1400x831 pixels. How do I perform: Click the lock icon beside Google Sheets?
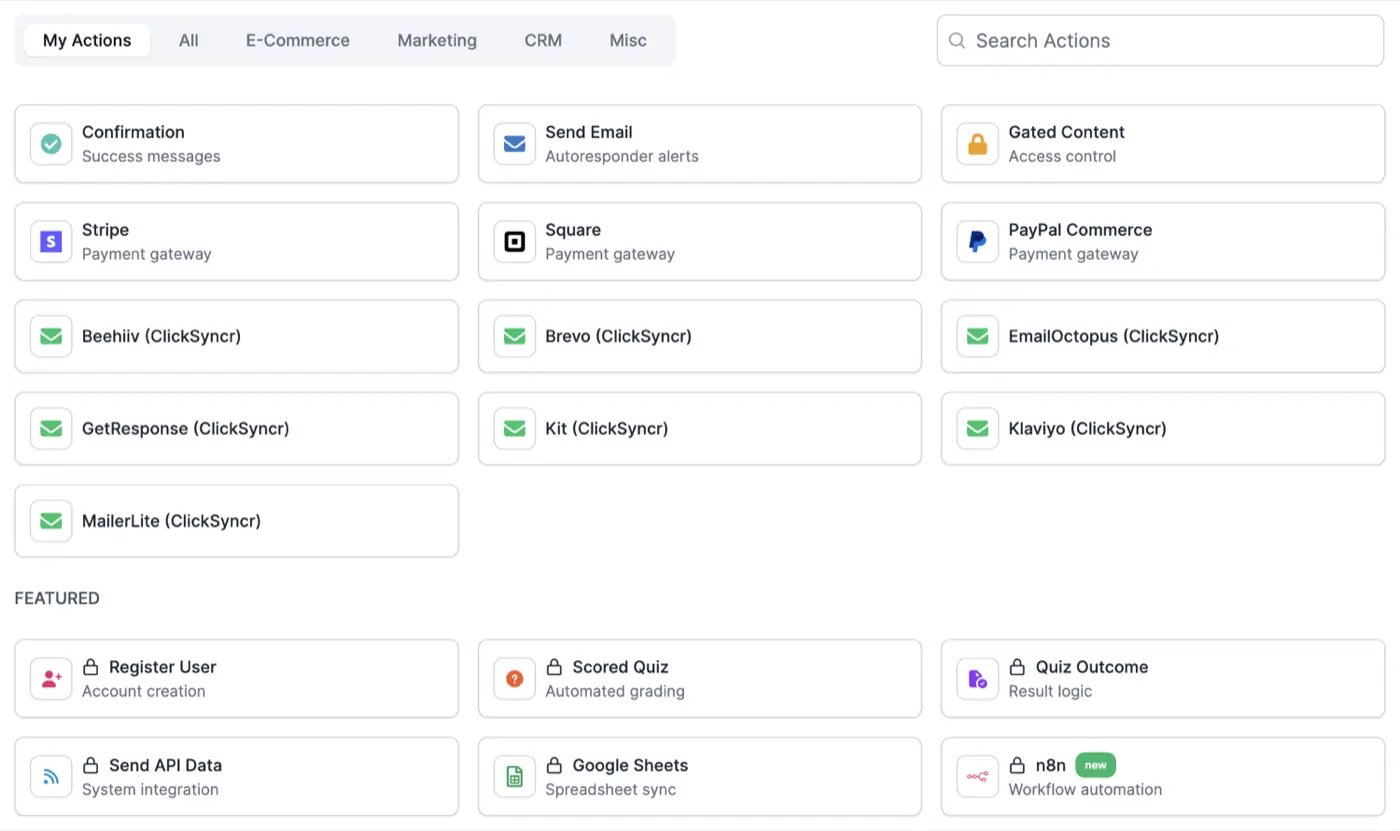[x=553, y=765]
